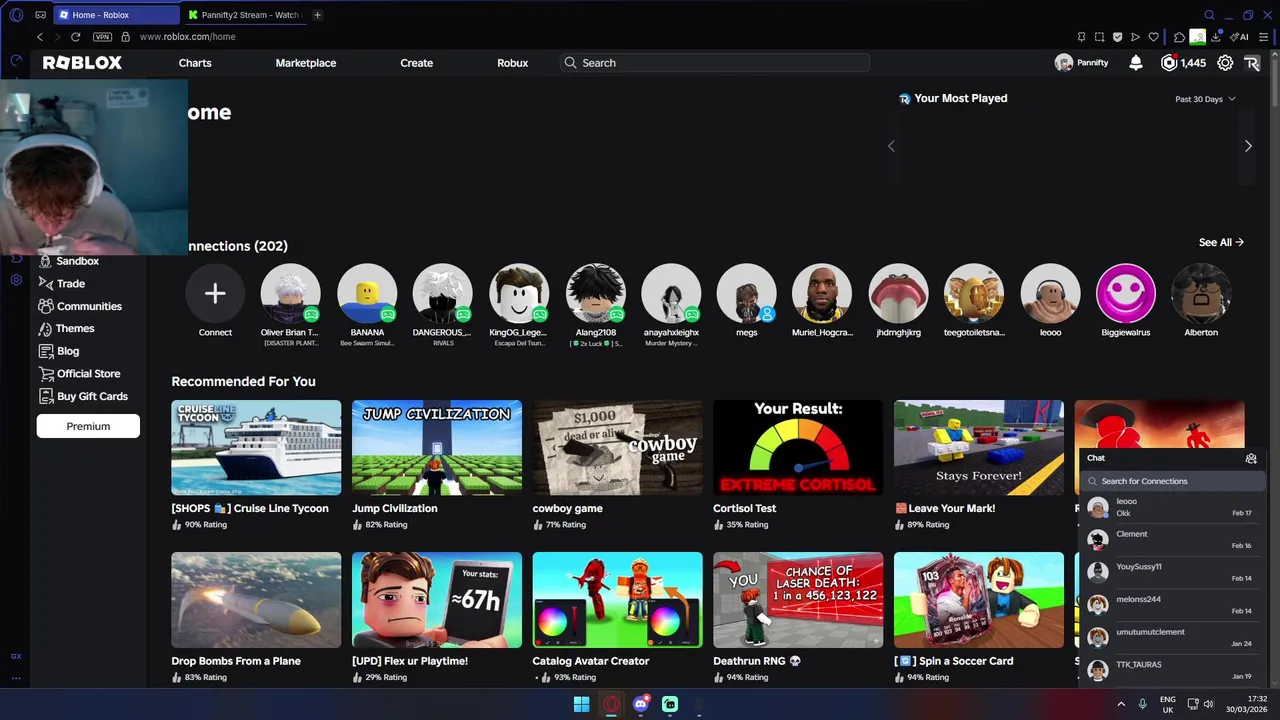Show hidden tray icons chevron

(1120, 704)
